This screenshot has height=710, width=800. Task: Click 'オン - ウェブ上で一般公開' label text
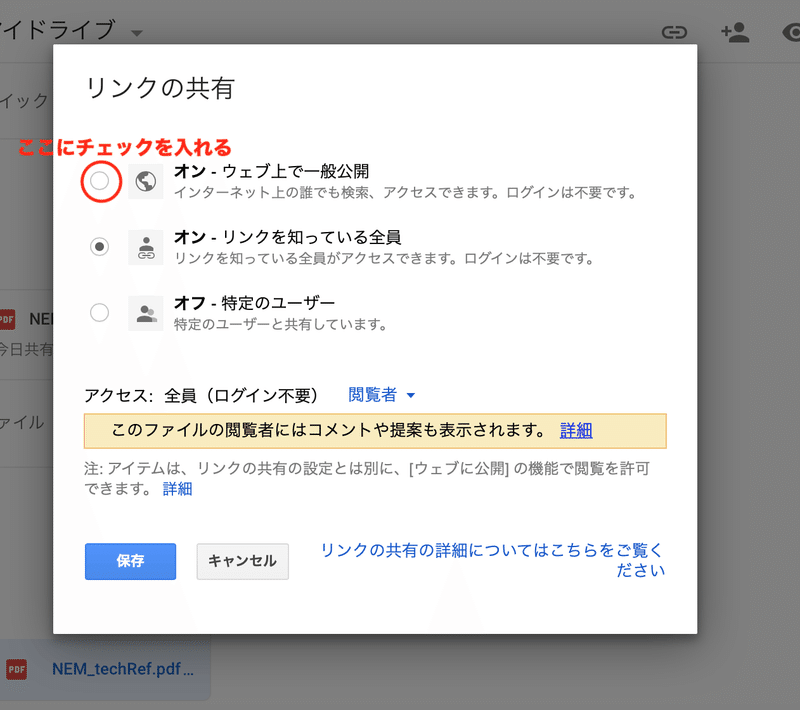point(271,171)
